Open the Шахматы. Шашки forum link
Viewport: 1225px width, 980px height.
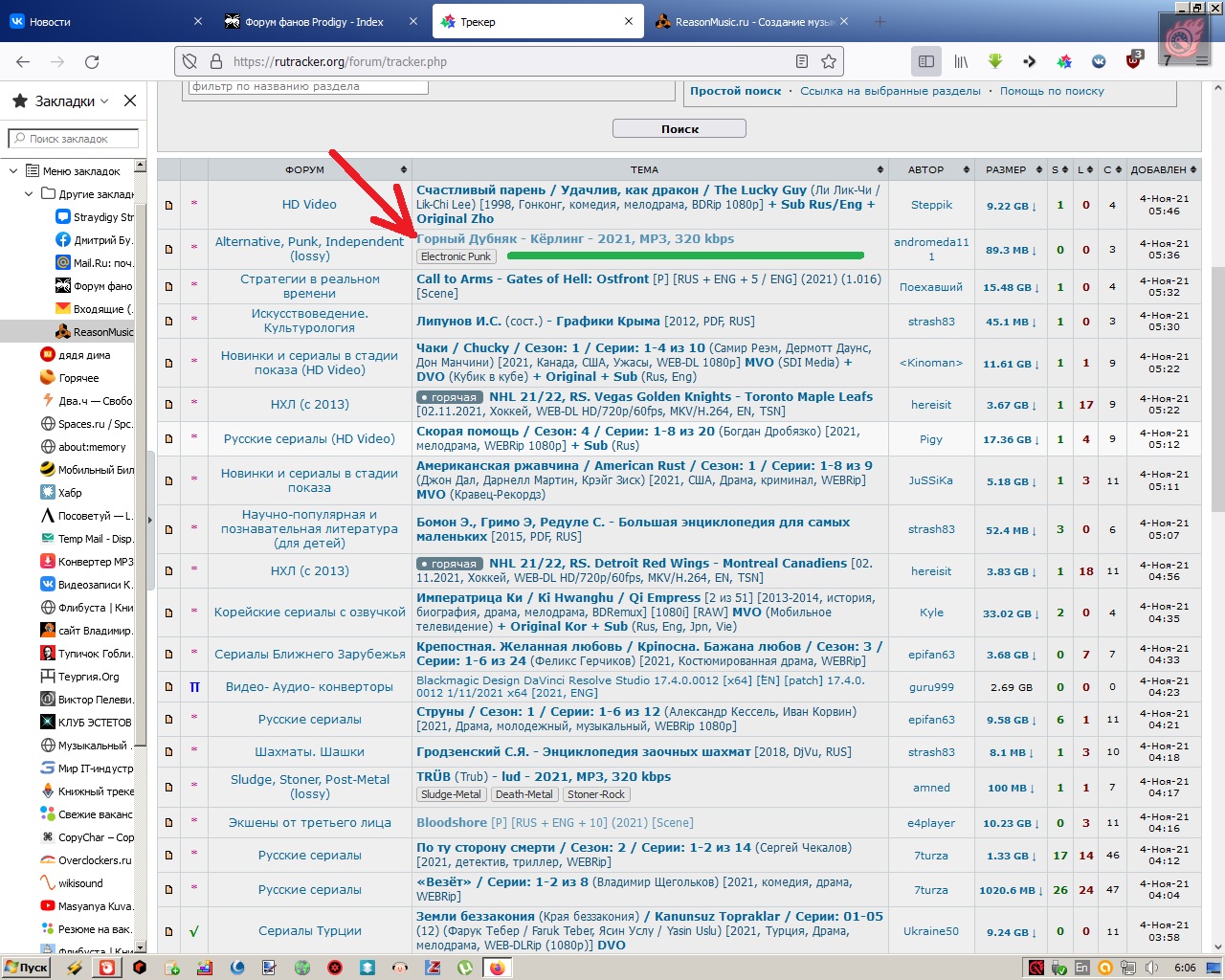[x=309, y=752]
